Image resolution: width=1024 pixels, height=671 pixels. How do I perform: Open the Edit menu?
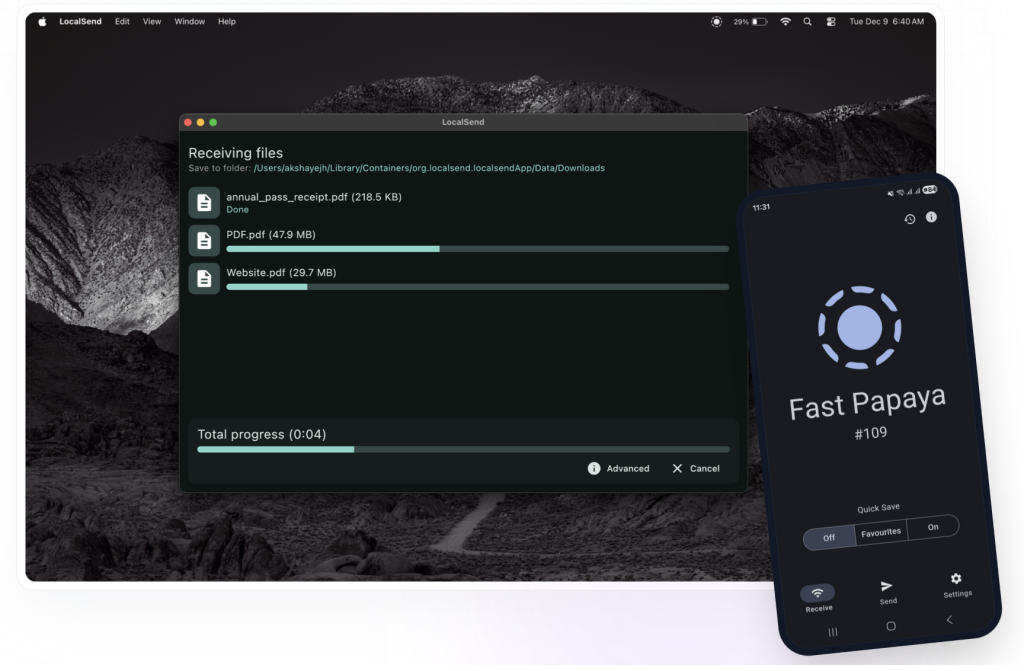[122, 22]
